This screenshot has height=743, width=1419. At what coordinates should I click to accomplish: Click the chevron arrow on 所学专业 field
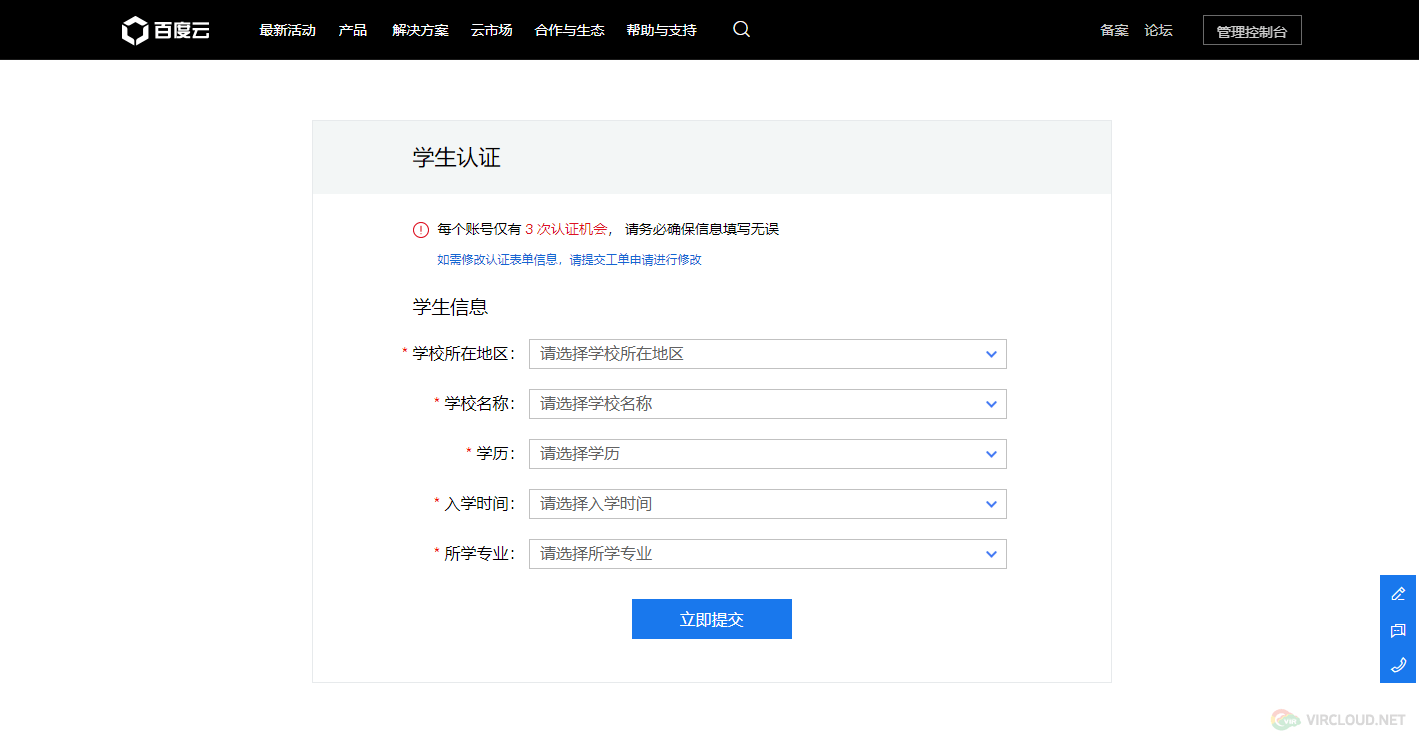991,553
